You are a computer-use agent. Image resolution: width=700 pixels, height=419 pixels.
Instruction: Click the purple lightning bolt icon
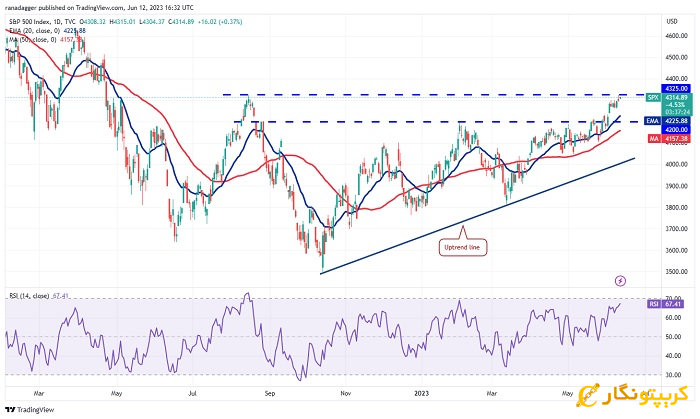[x=620, y=281]
